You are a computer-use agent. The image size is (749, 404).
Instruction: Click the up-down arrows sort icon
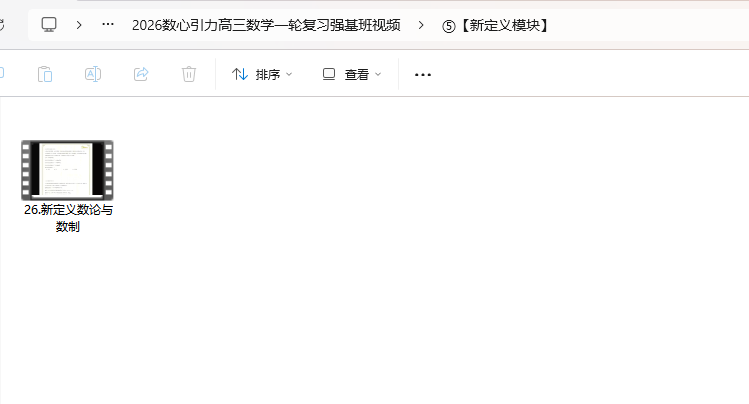(x=240, y=74)
